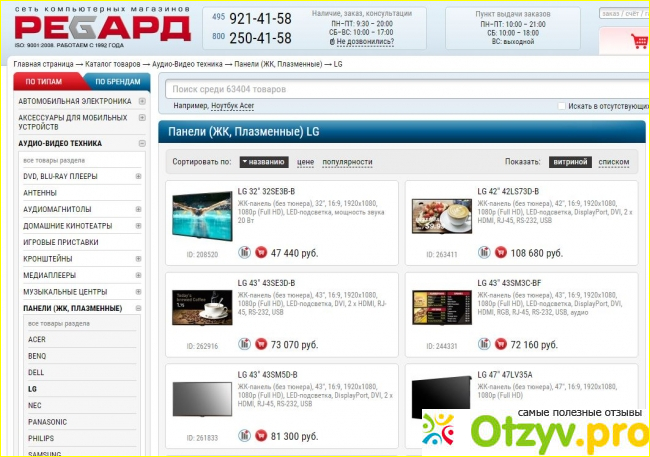Click the Regard store logo
Image resolution: width=650 pixels, height=457 pixels.
pyautogui.click(x=102, y=26)
